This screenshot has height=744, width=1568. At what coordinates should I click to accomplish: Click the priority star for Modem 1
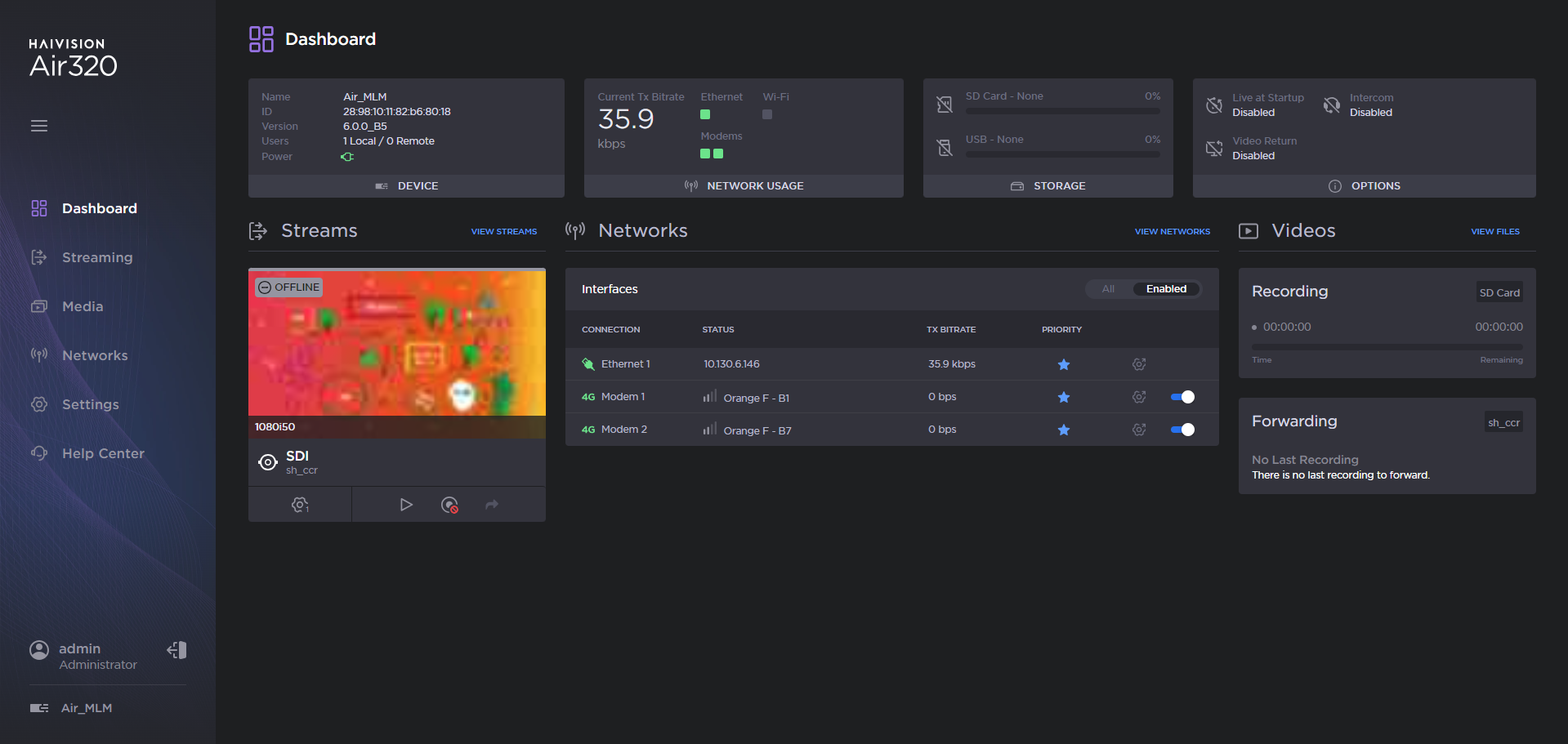pyautogui.click(x=1064, y=397)
